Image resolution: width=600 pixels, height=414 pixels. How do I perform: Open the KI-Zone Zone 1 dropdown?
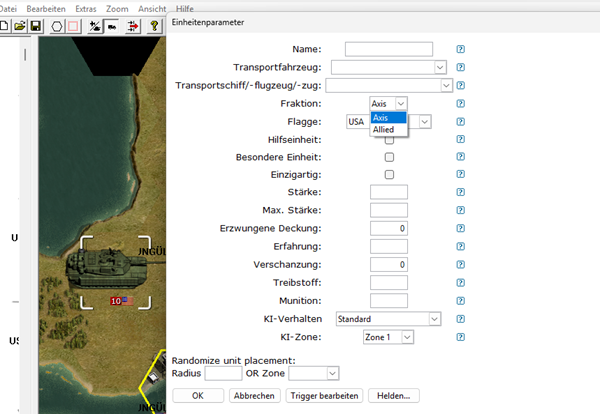point(407,337)
